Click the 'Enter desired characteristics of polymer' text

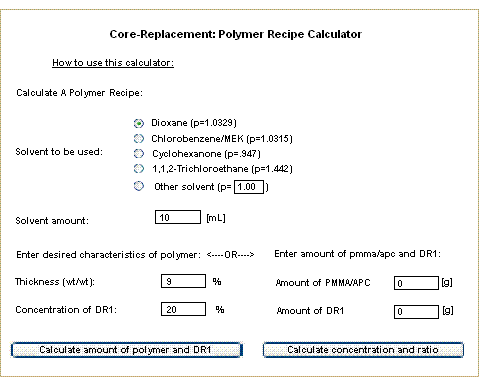[x=108, y=255]
